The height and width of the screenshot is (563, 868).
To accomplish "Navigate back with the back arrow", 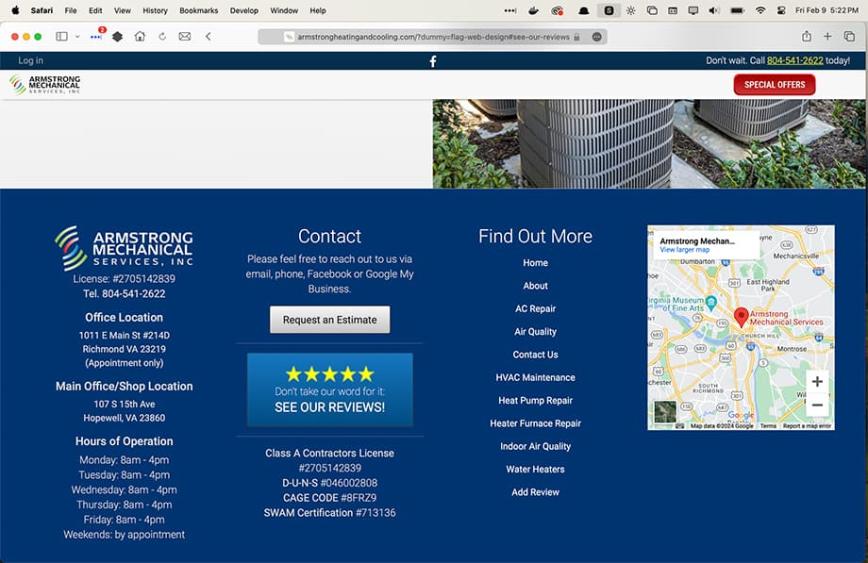I will point(208,37).
